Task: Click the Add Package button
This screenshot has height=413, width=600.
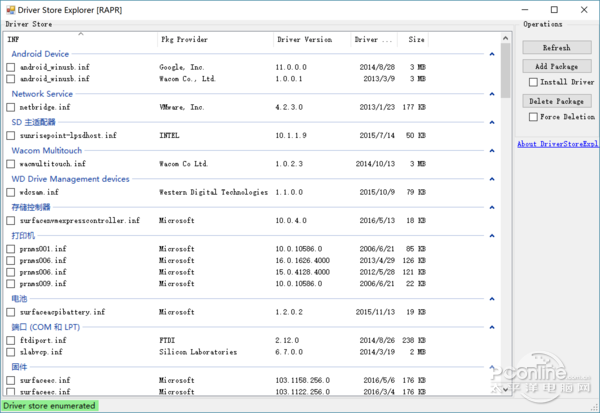Action: coord(557,66)
